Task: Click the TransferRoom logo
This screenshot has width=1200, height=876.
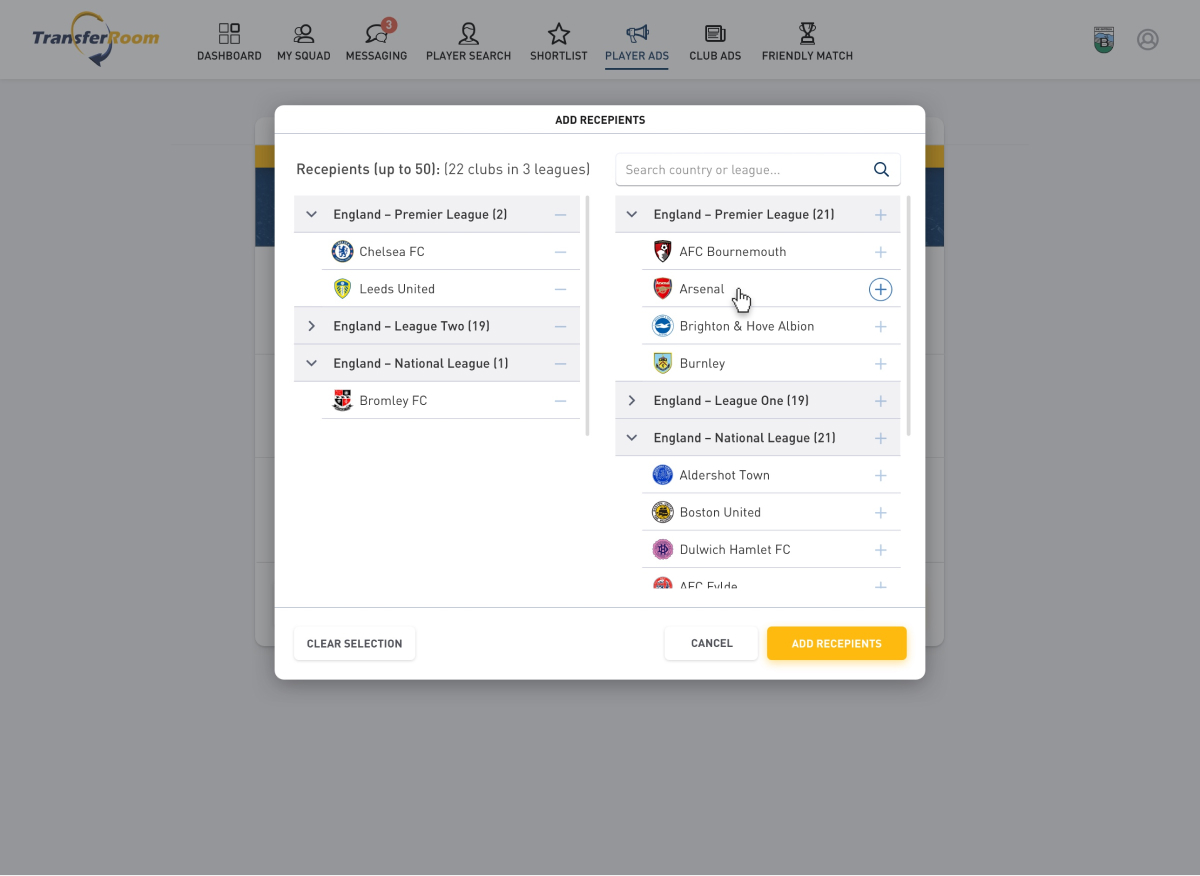Action: click(95, 39)
